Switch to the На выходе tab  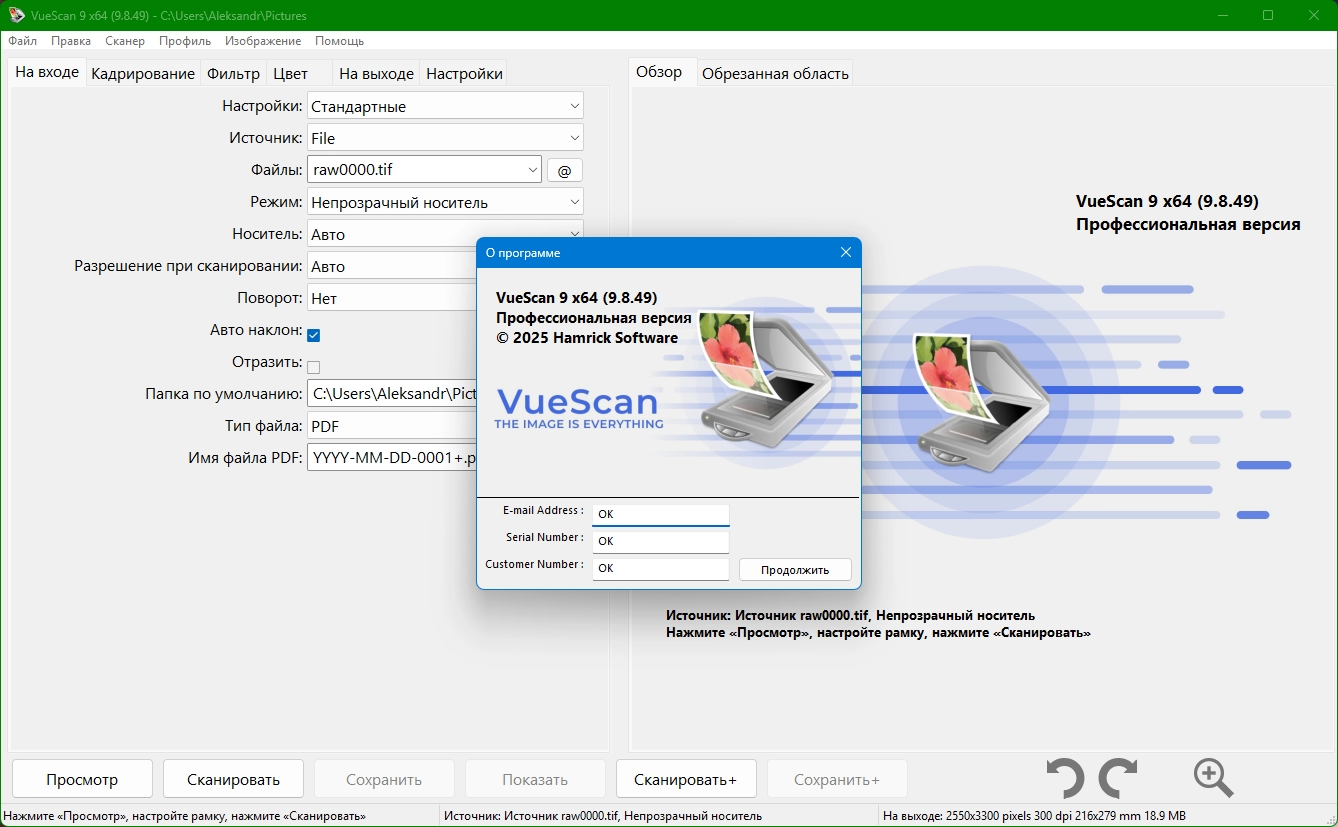tap(376, 73)
